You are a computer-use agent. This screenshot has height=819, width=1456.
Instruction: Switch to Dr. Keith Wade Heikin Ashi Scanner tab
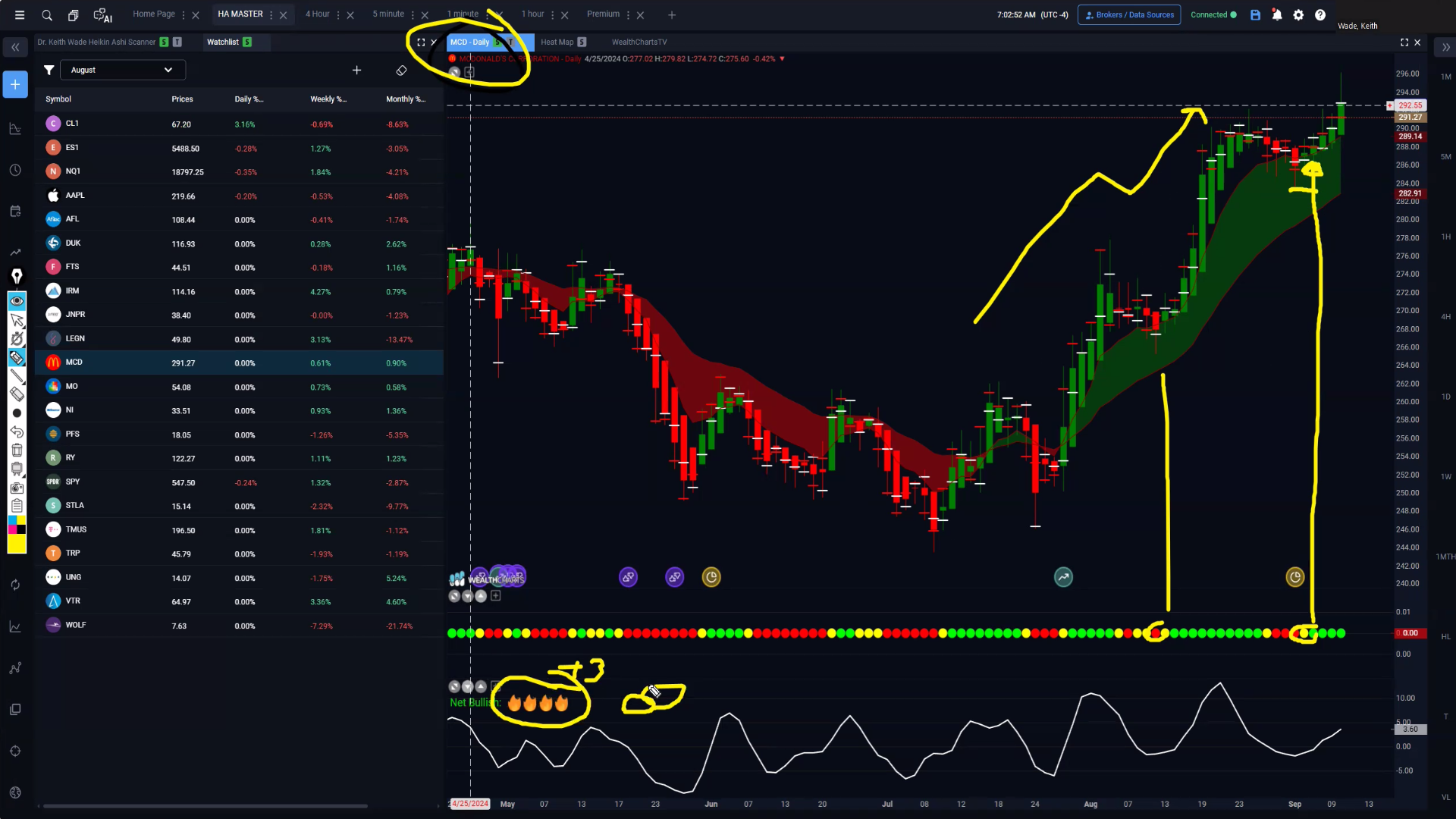tap(96, 42)
